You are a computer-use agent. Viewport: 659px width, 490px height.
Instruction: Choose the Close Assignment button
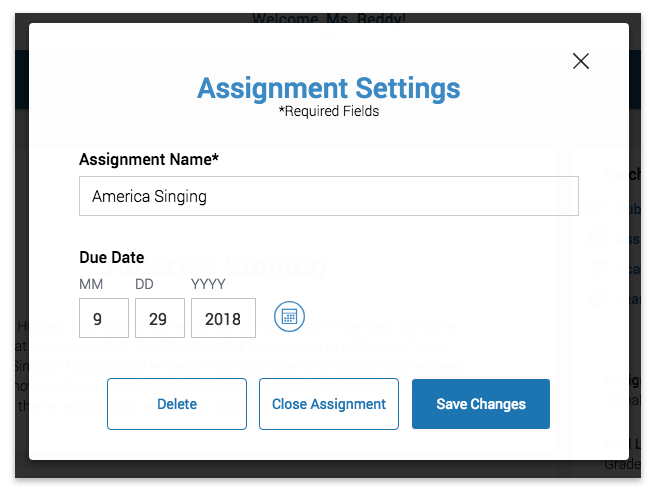tap(329, 404)
